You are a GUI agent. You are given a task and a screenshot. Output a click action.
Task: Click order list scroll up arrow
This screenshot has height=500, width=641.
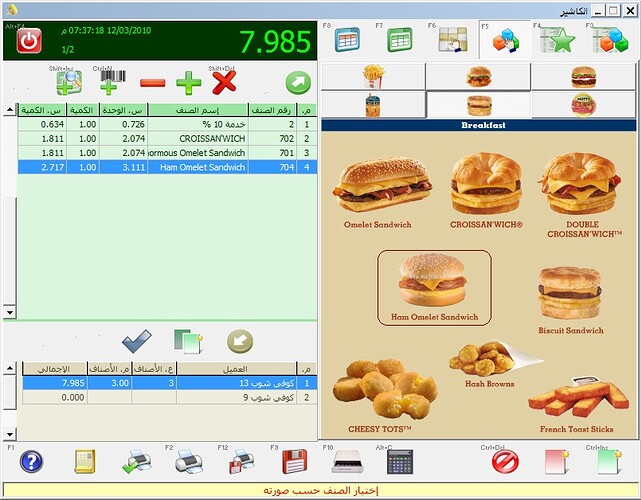[x=10, y=110]
